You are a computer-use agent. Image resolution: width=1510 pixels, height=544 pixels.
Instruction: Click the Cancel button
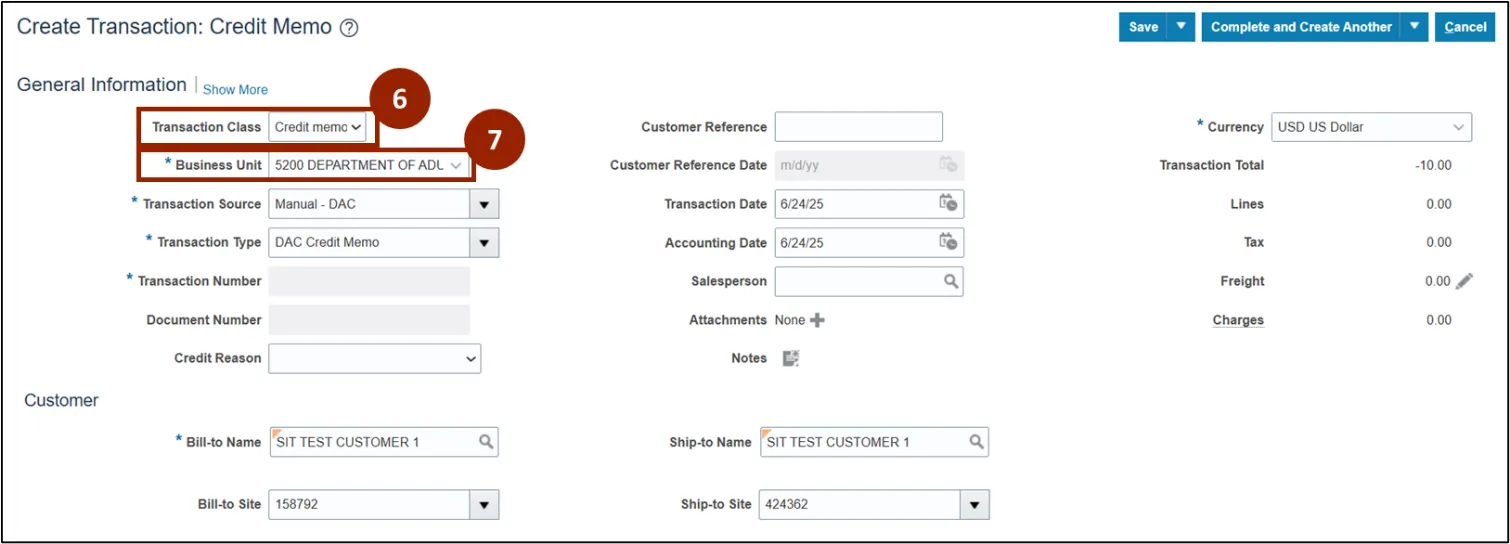[1465, 27]
